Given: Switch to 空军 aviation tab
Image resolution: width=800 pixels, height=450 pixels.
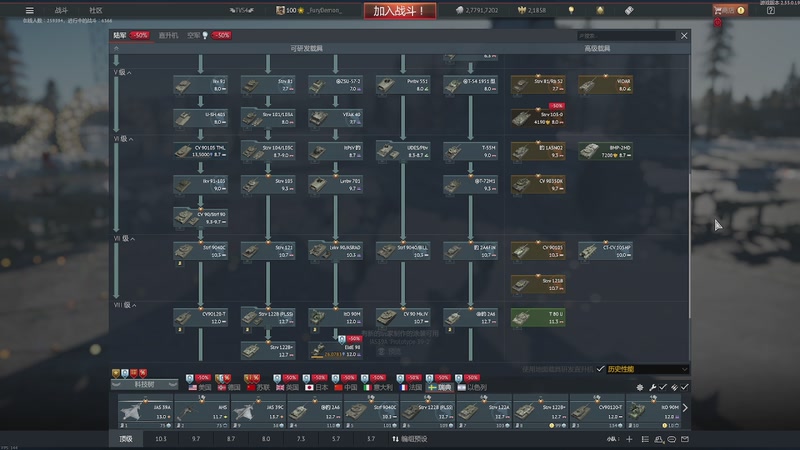Looking at the screenshot, I should [193, 35].
